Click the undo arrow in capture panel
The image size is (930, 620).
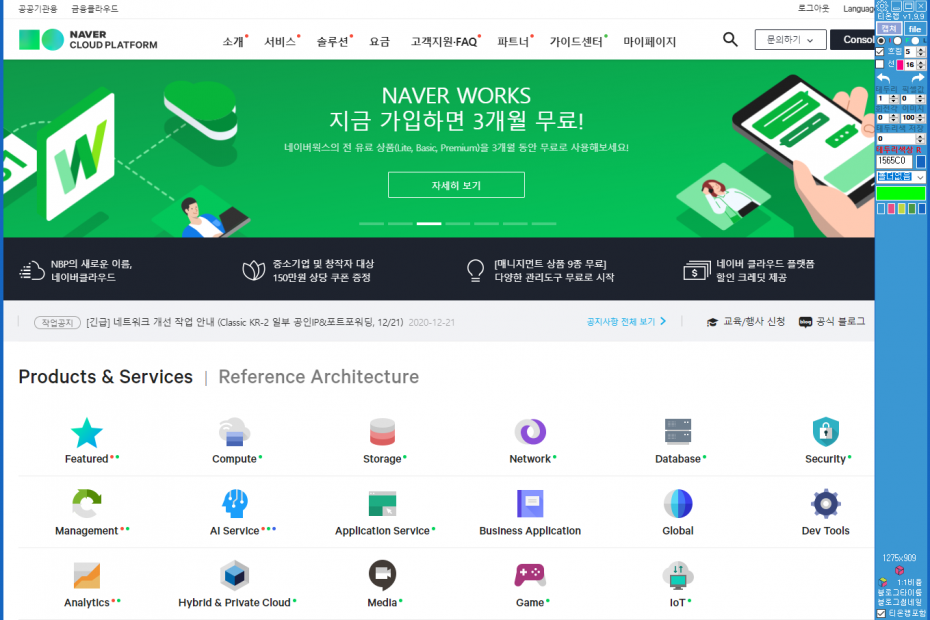coord(884,78)
